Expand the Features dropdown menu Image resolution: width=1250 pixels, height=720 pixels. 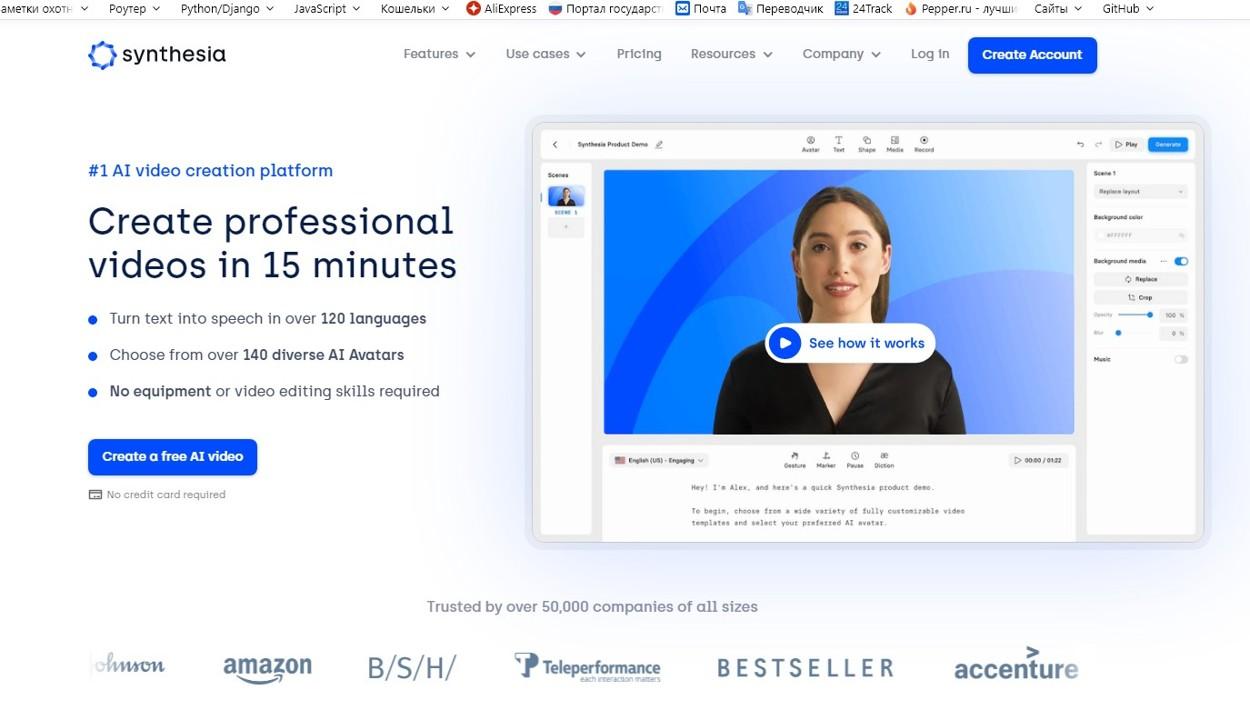coord(439,54)
